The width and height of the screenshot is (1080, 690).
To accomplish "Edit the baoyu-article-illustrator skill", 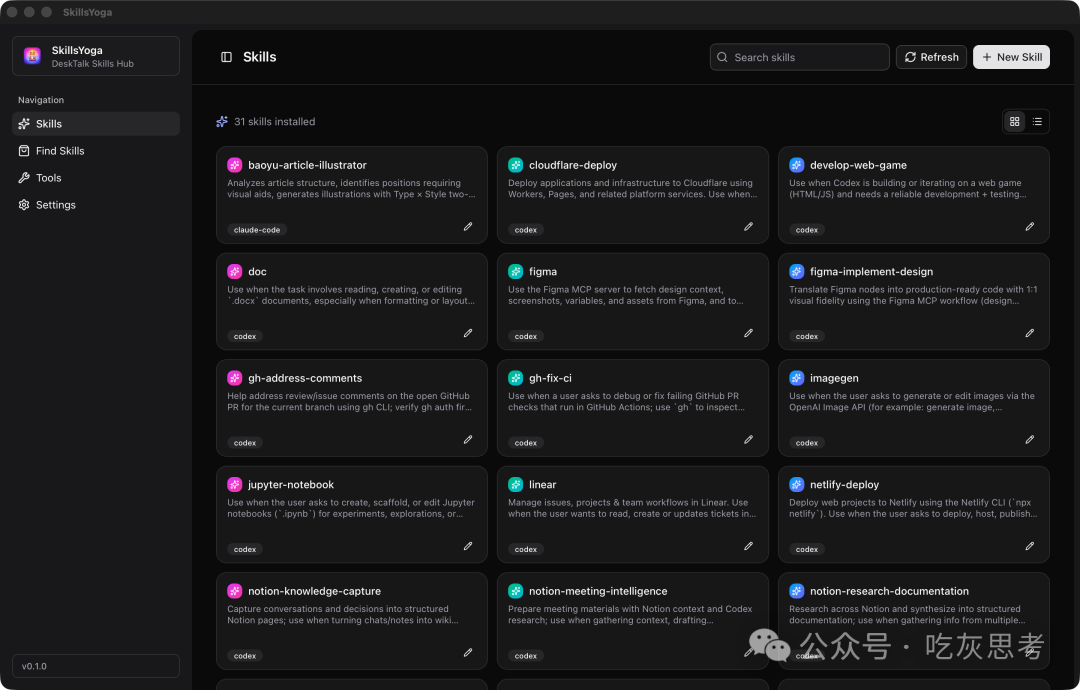I will click(468, 227).
